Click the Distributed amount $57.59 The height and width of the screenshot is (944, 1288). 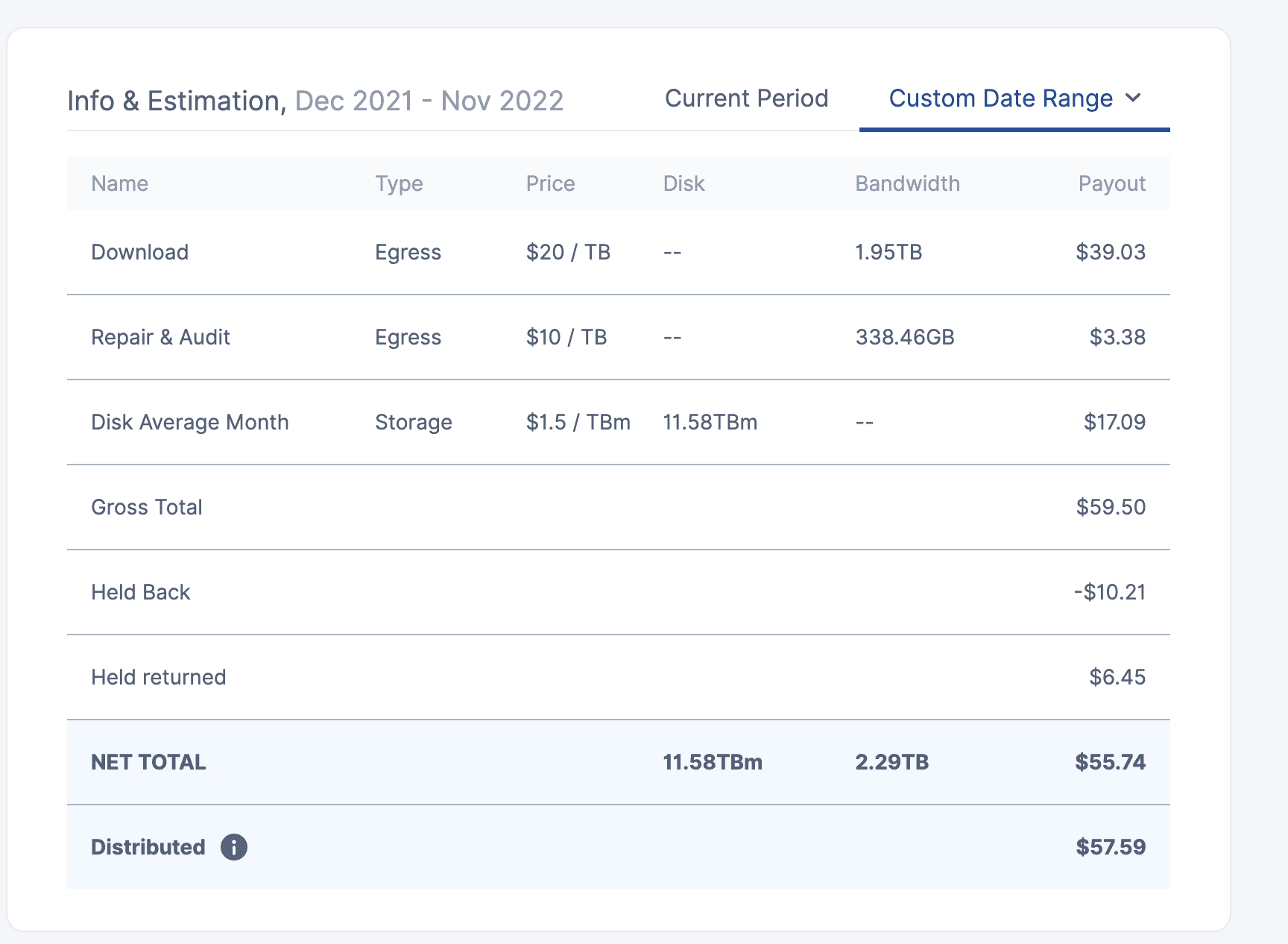tap(1111, 847)
